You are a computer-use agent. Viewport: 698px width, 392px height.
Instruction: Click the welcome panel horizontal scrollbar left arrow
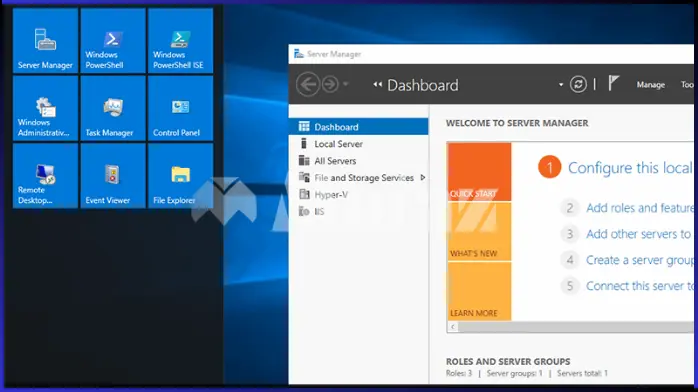pyautogui.click(x=453, y=327)
